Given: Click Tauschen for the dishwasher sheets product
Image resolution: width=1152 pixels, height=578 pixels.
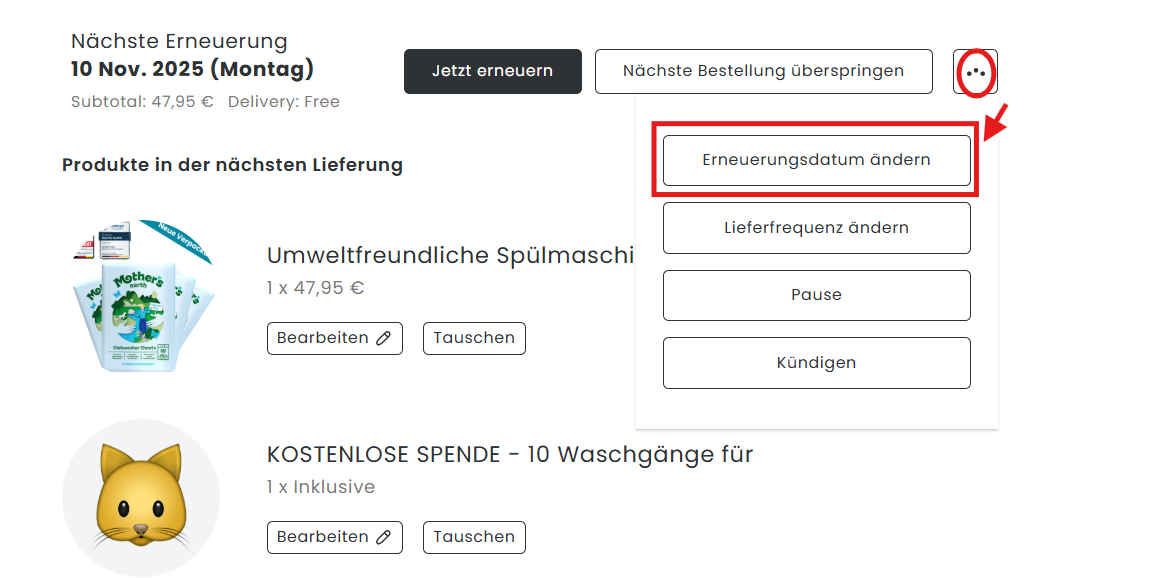Looking at the screenshot, I should pyautogui.click(x=474, y=338).
